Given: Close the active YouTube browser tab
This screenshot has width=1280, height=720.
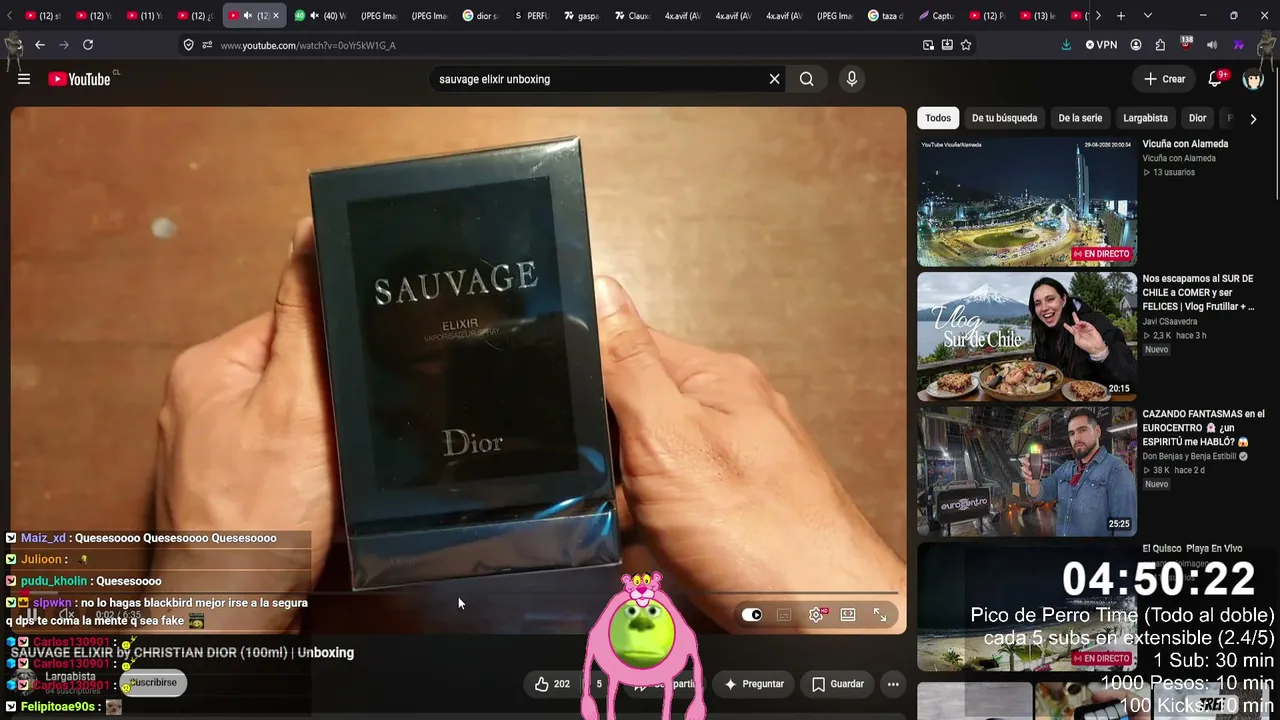Looking at the screenshot, I should (276, 16).
